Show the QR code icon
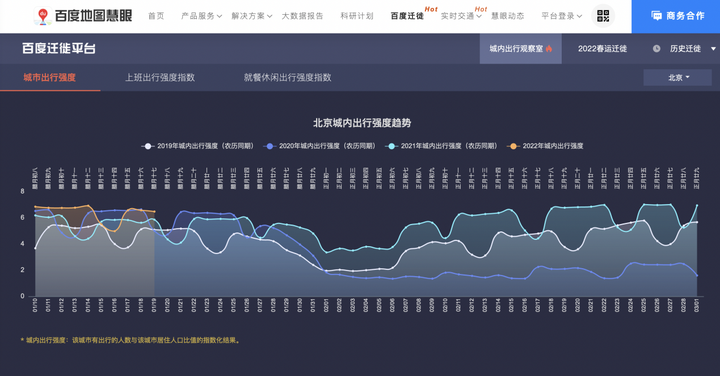Viewport: 720px width, 376px height. 602,16
